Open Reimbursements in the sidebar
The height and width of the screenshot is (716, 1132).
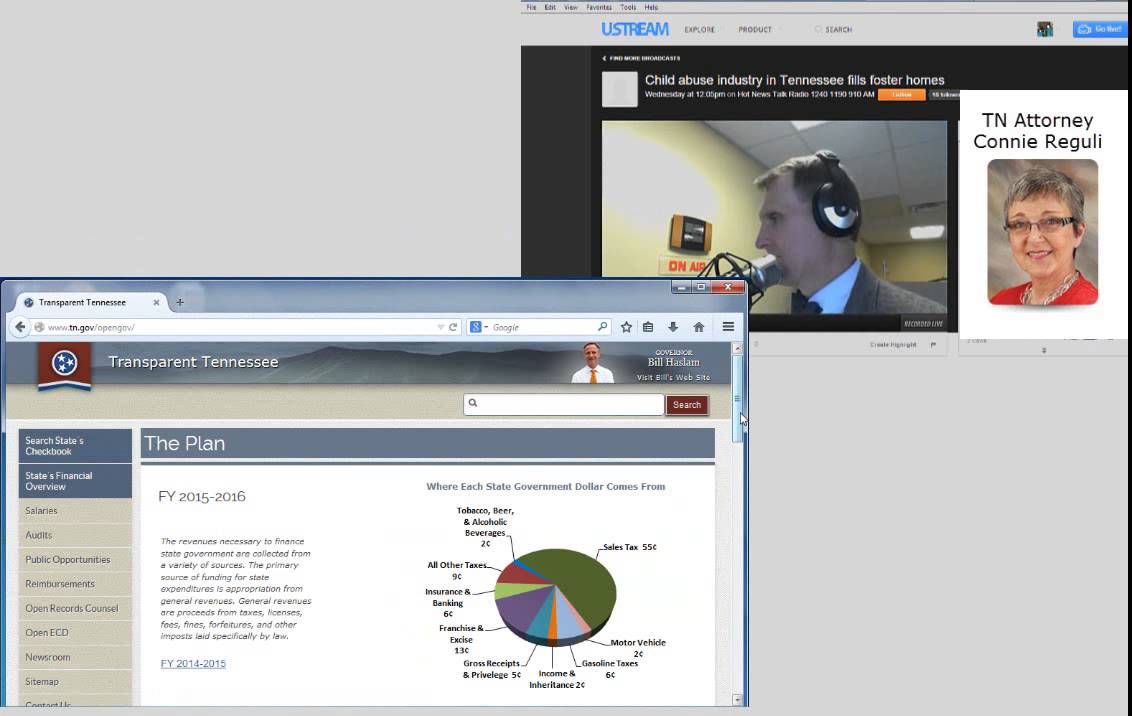(75, 584)
